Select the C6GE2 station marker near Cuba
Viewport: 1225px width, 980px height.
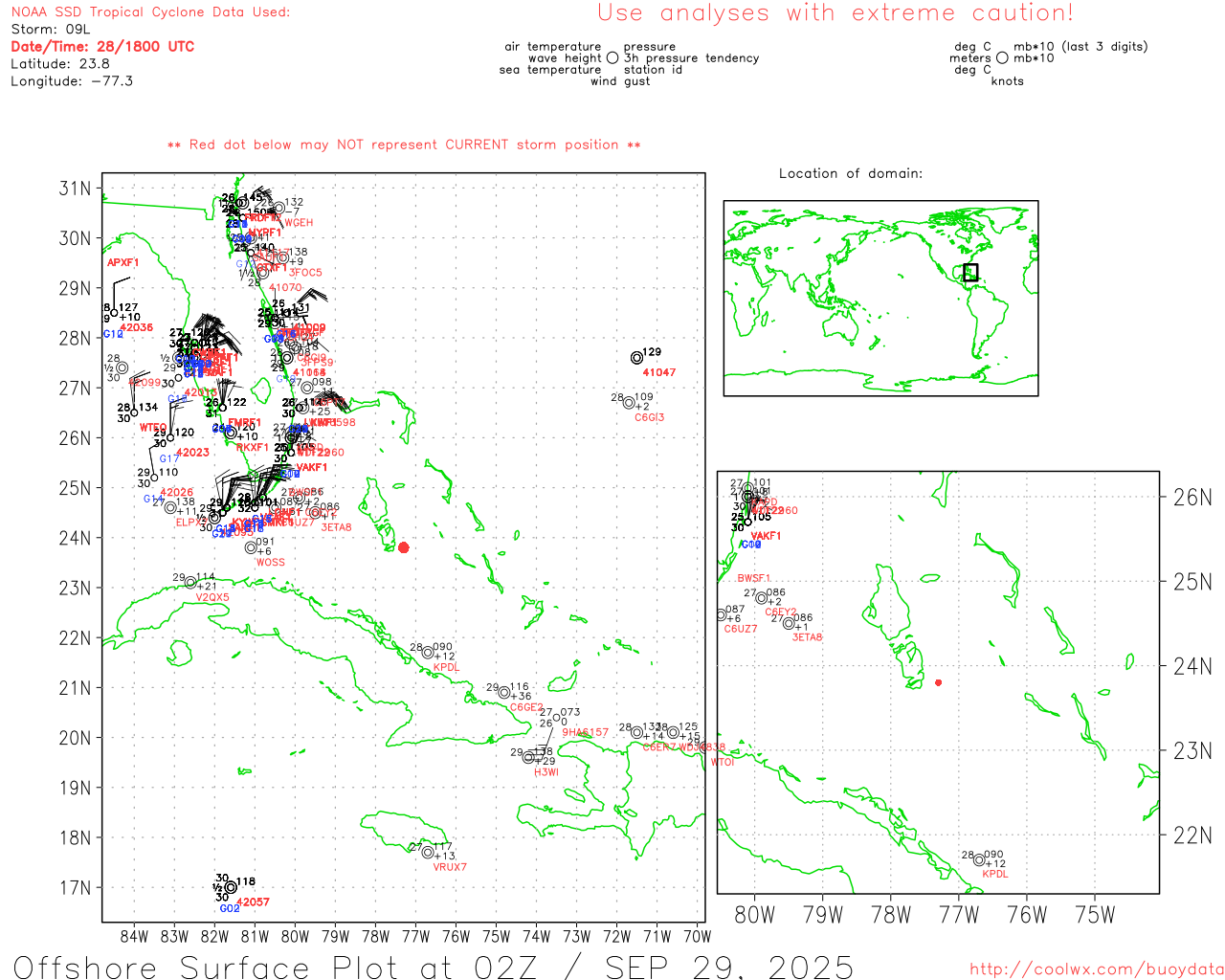504,693
